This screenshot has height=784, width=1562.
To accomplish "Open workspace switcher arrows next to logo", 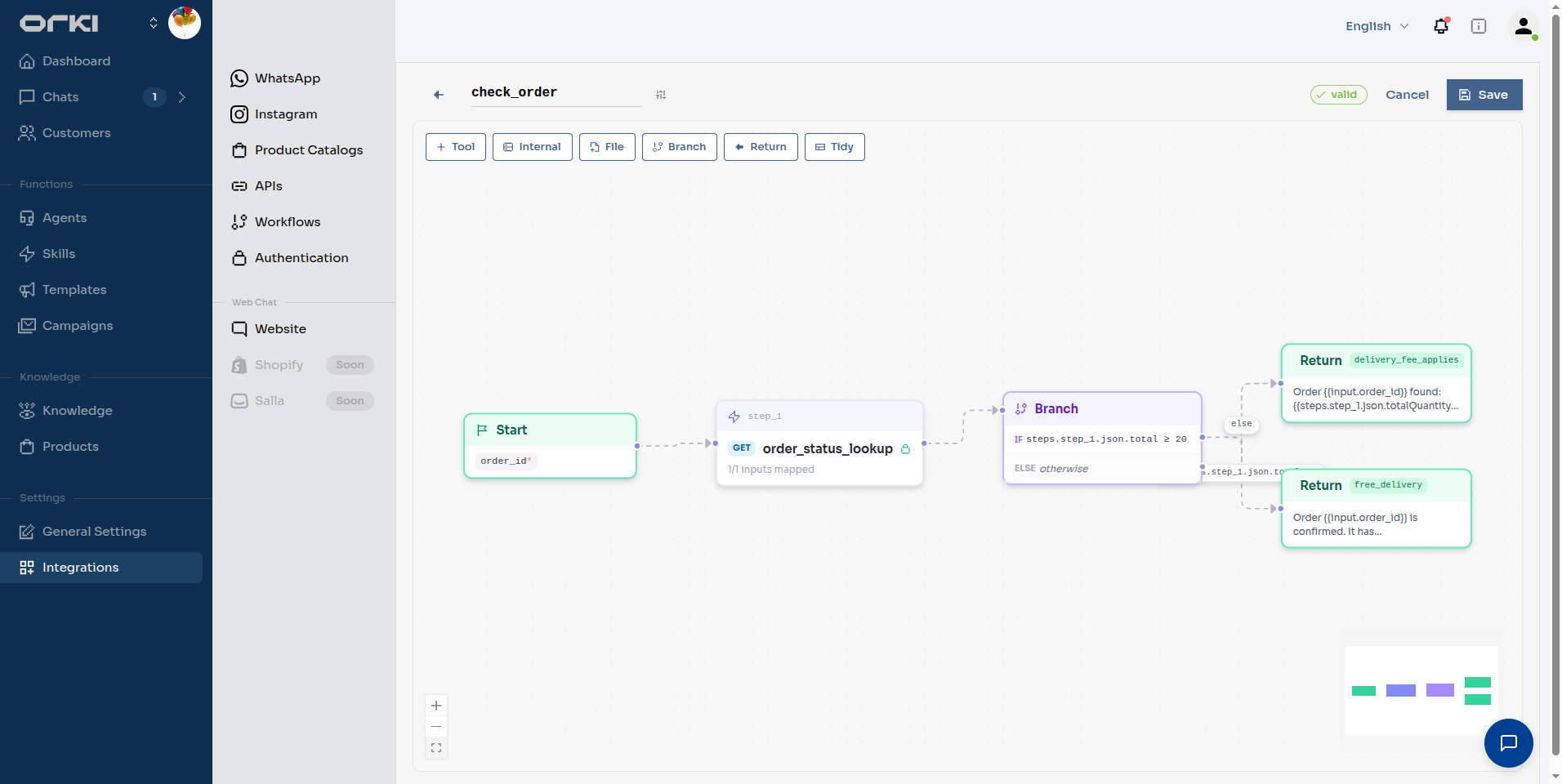I will [x=154, y=23].
